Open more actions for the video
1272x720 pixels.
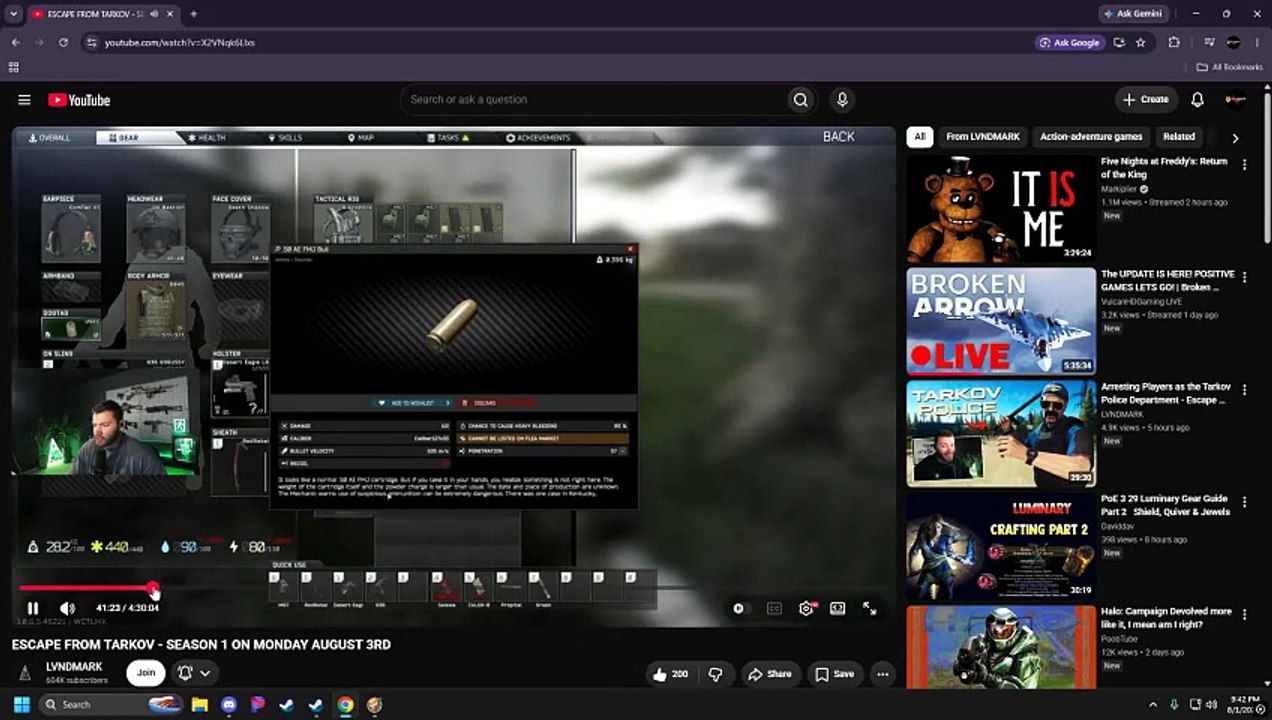(x=883, y=674)
